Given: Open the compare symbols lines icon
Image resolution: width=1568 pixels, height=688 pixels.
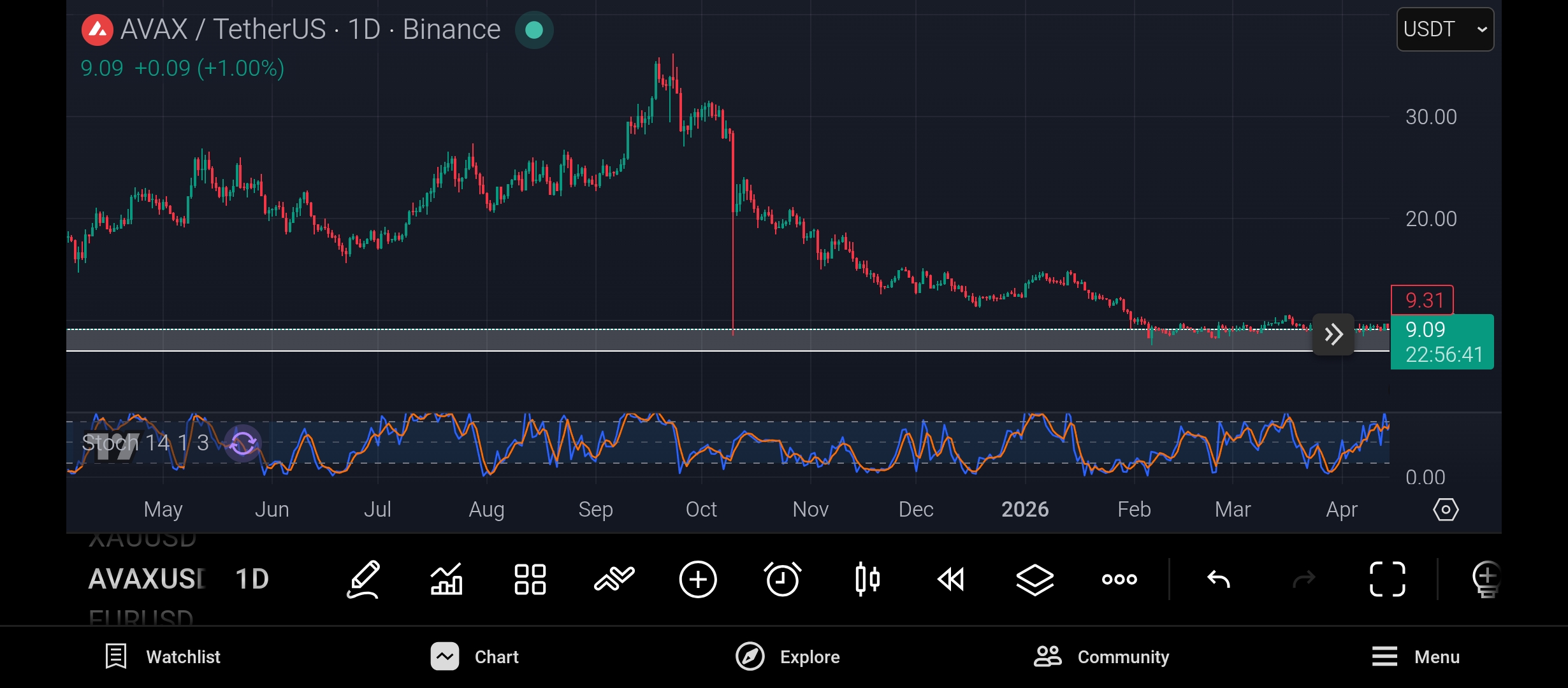Looking at the screenshot, I should [x=614, y=579].
